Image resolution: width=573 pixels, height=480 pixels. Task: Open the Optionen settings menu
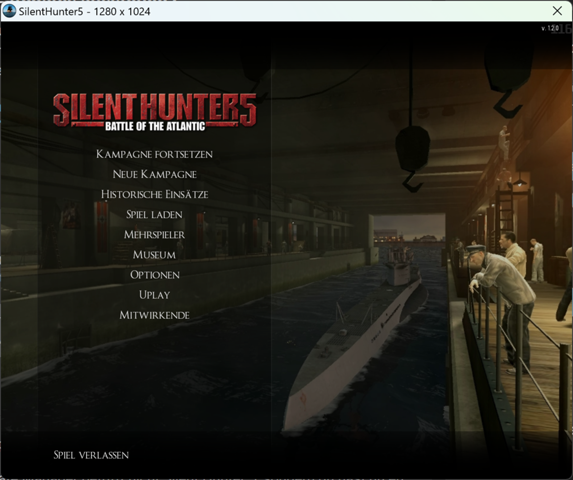pyautogui.click(x=155, y=275)
